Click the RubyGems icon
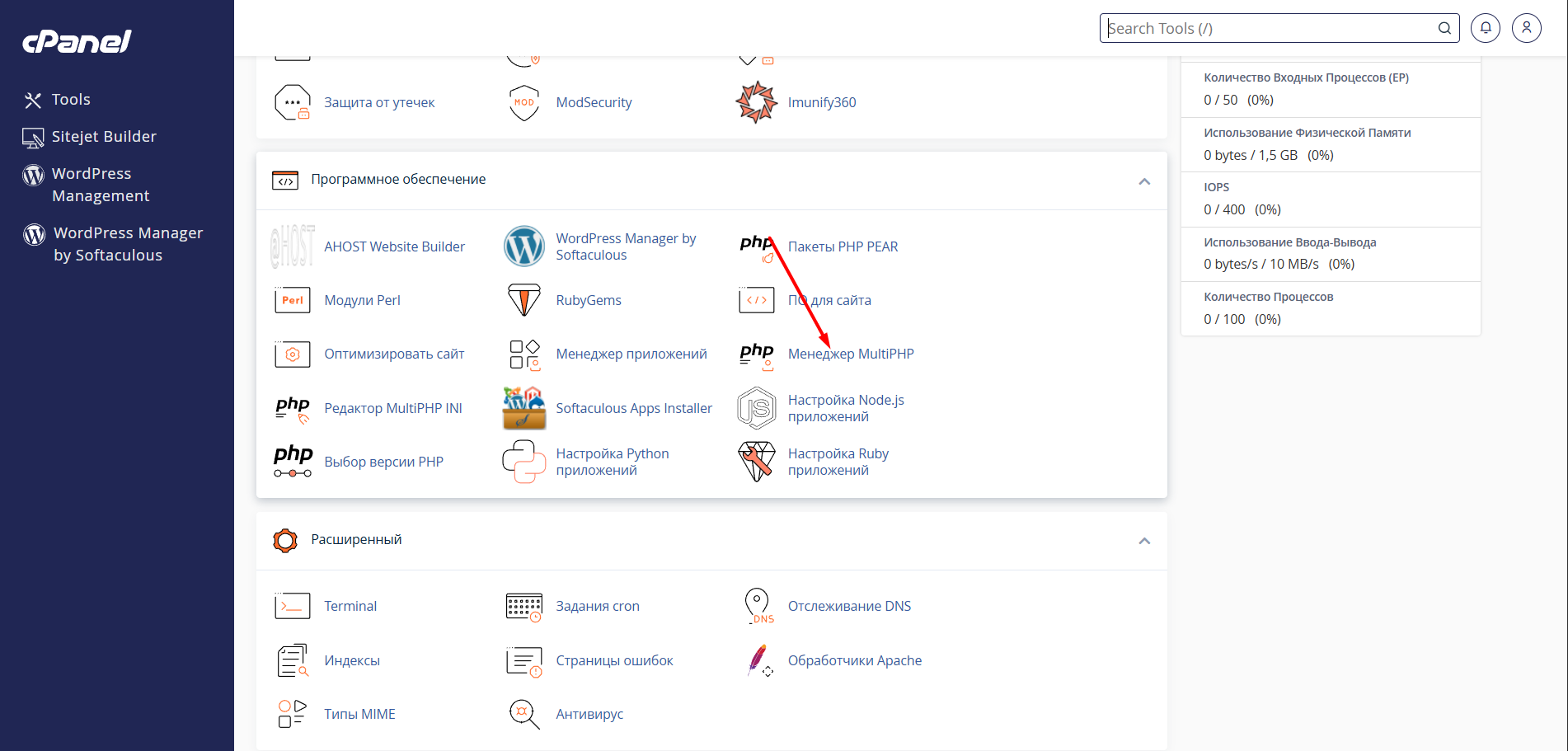 click(x=524, y=300)
